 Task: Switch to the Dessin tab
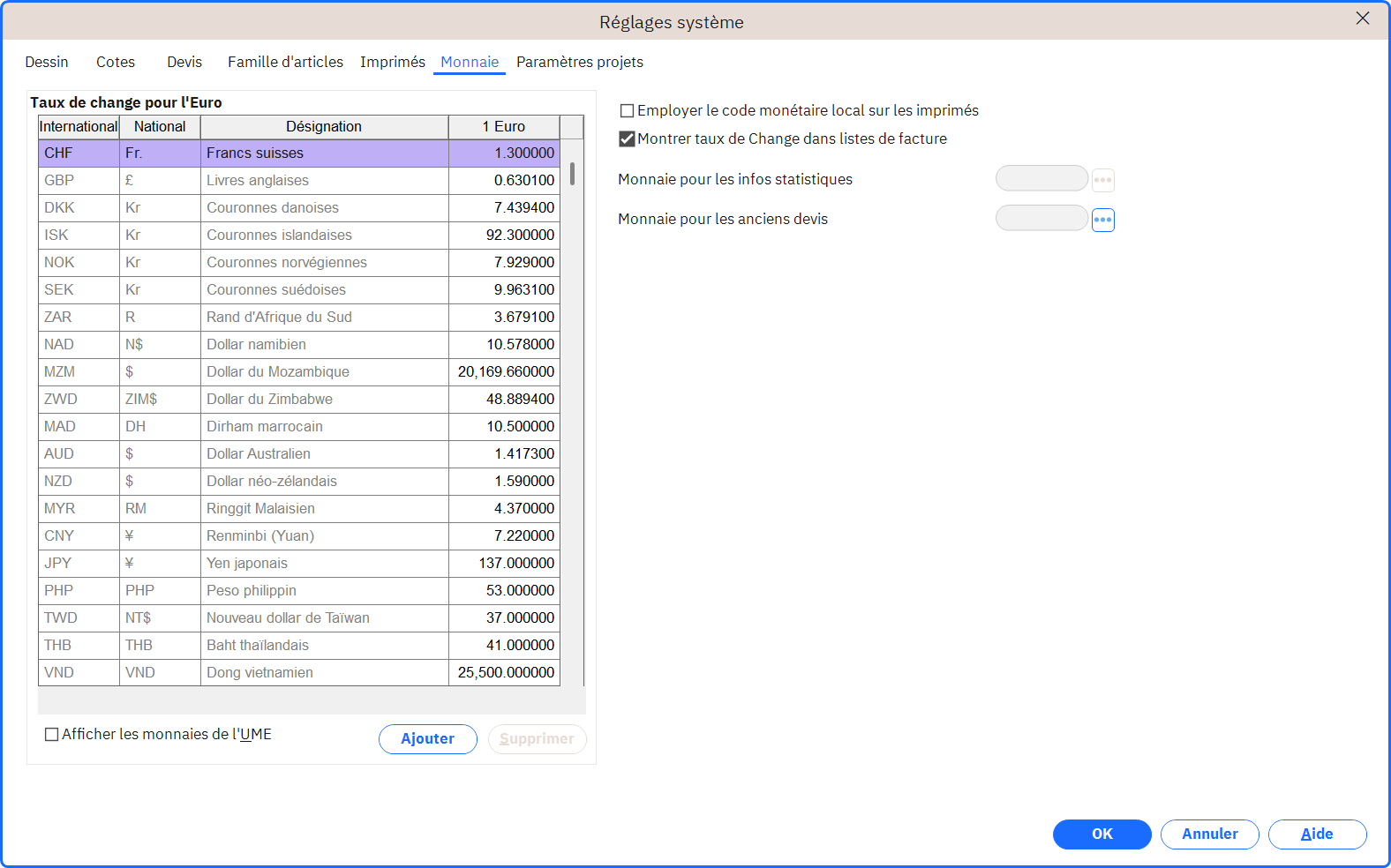click(47, 62)
